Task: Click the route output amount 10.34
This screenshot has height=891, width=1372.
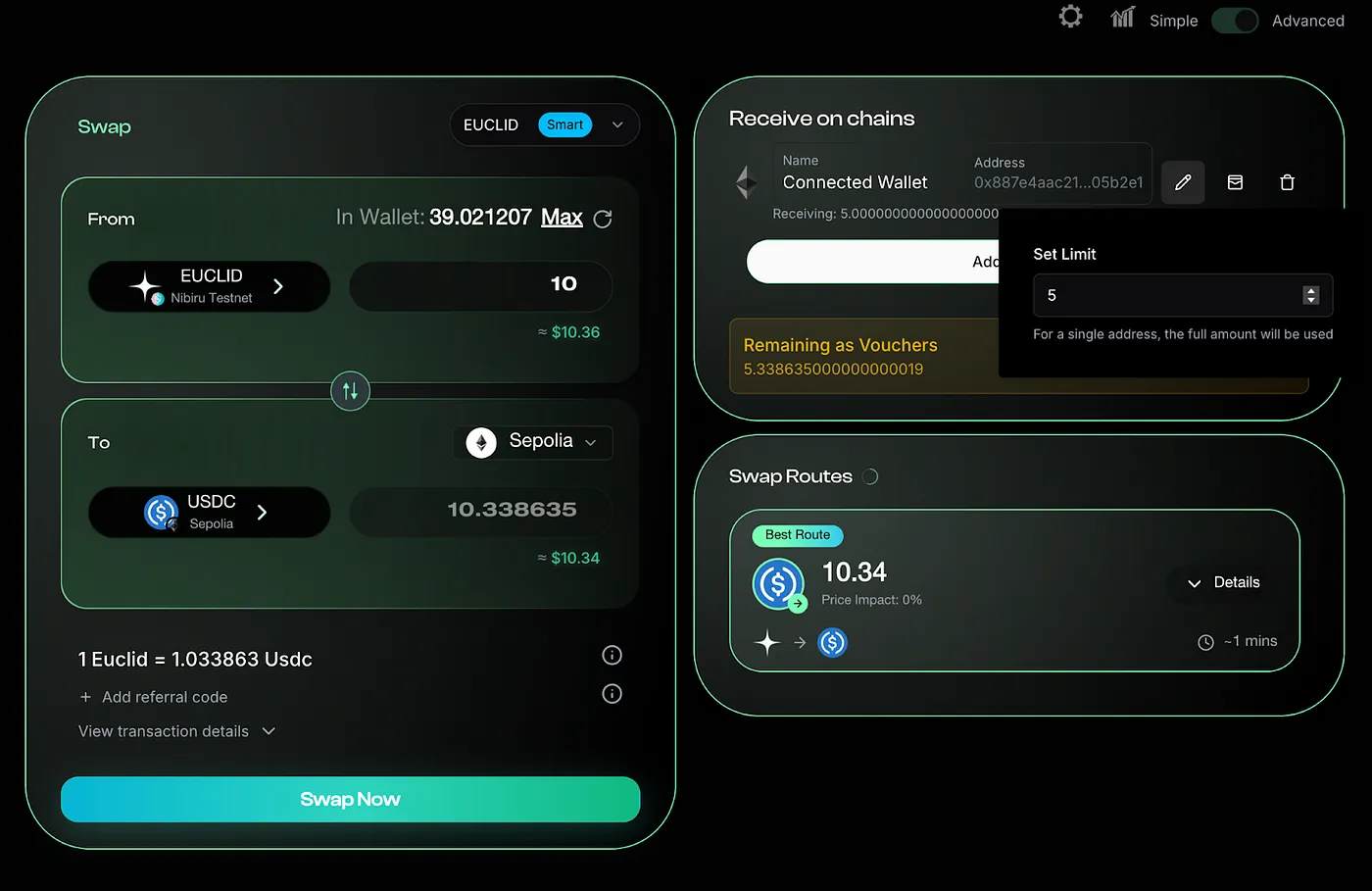Action: coord(854,571)
